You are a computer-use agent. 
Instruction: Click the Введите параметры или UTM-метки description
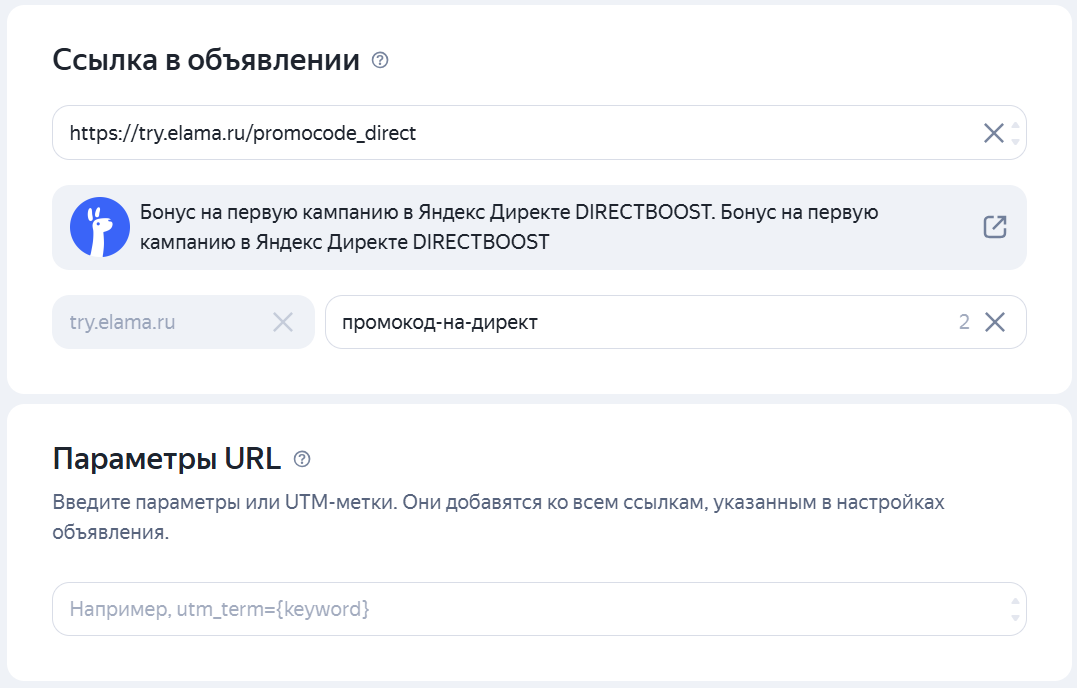tap(499, 517)
